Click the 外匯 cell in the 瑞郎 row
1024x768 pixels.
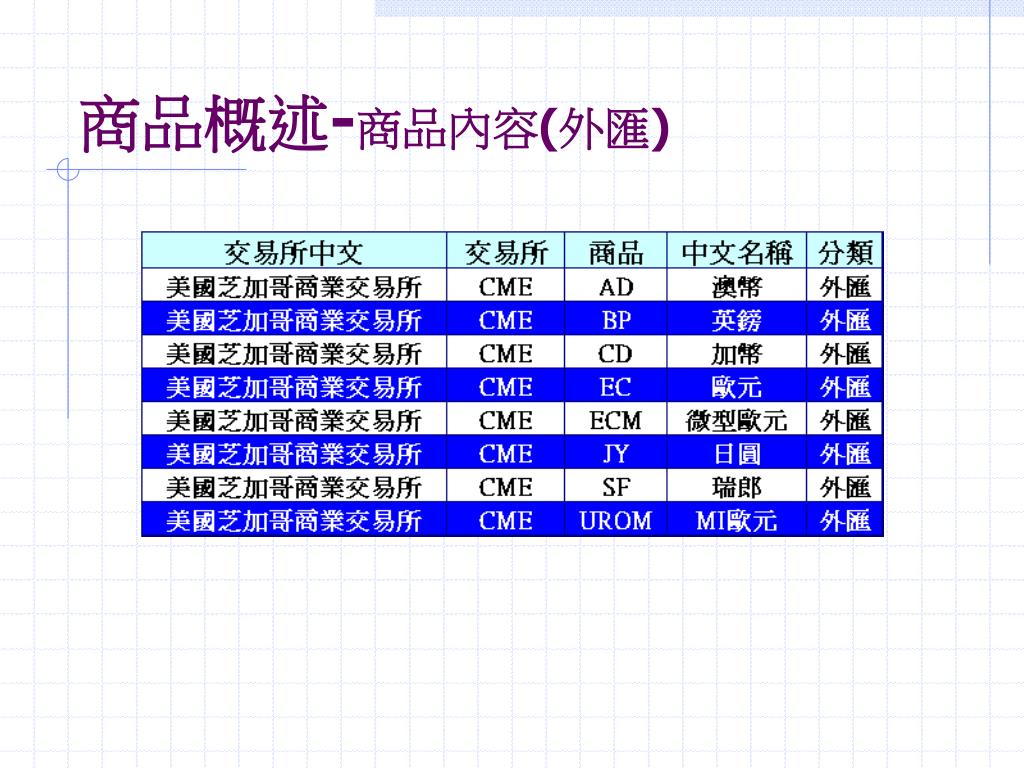[845, 485]
